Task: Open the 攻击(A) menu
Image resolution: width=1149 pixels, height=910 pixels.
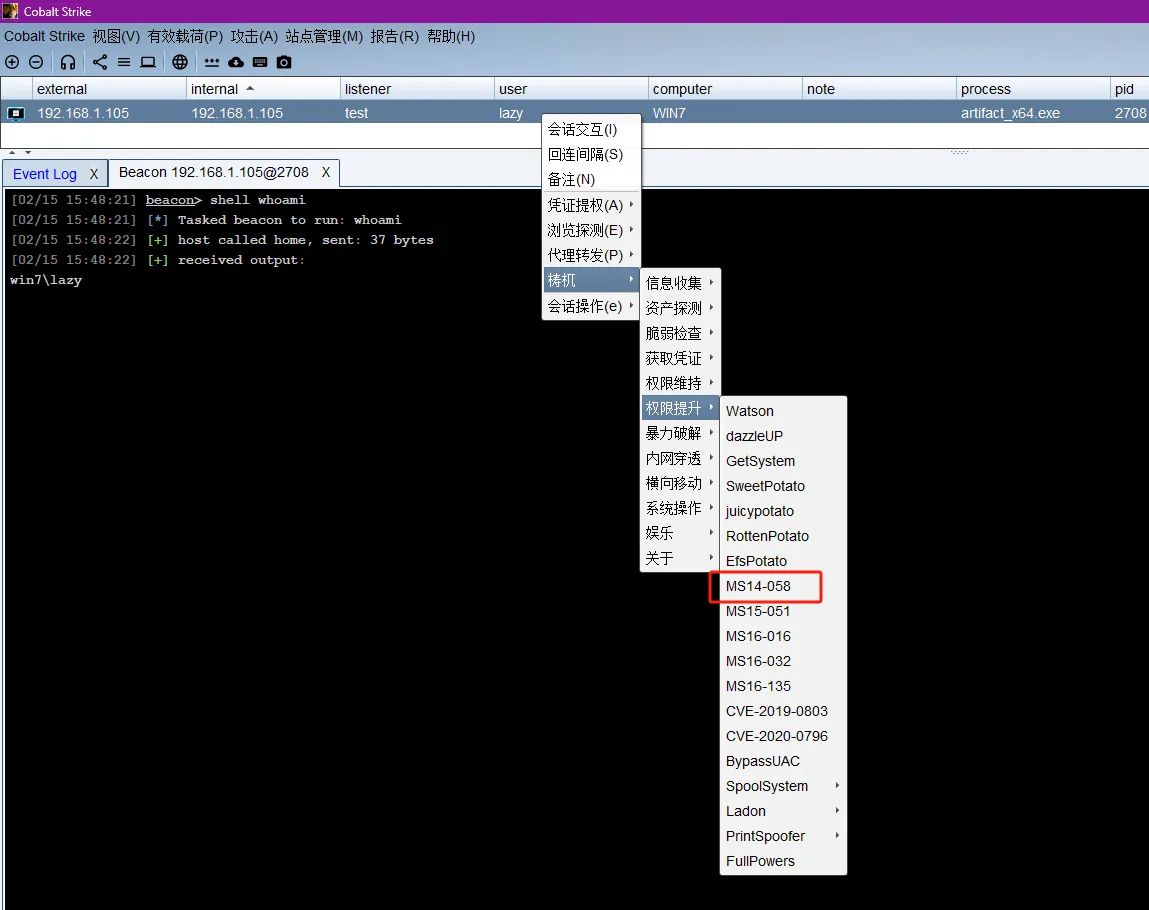Action: point(254,37)
